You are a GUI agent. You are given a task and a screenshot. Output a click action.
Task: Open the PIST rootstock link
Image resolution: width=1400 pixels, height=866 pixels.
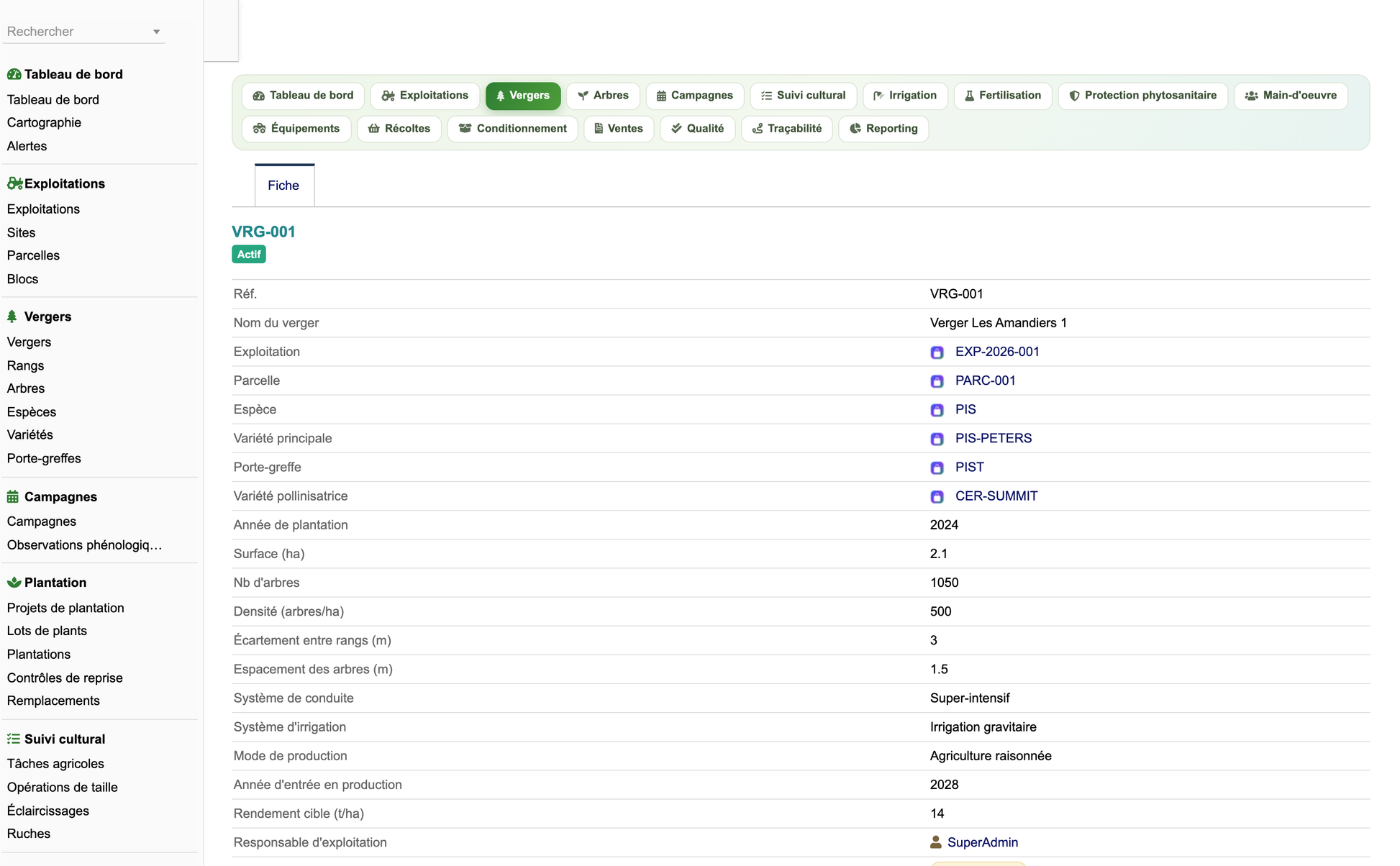point(969,467)
